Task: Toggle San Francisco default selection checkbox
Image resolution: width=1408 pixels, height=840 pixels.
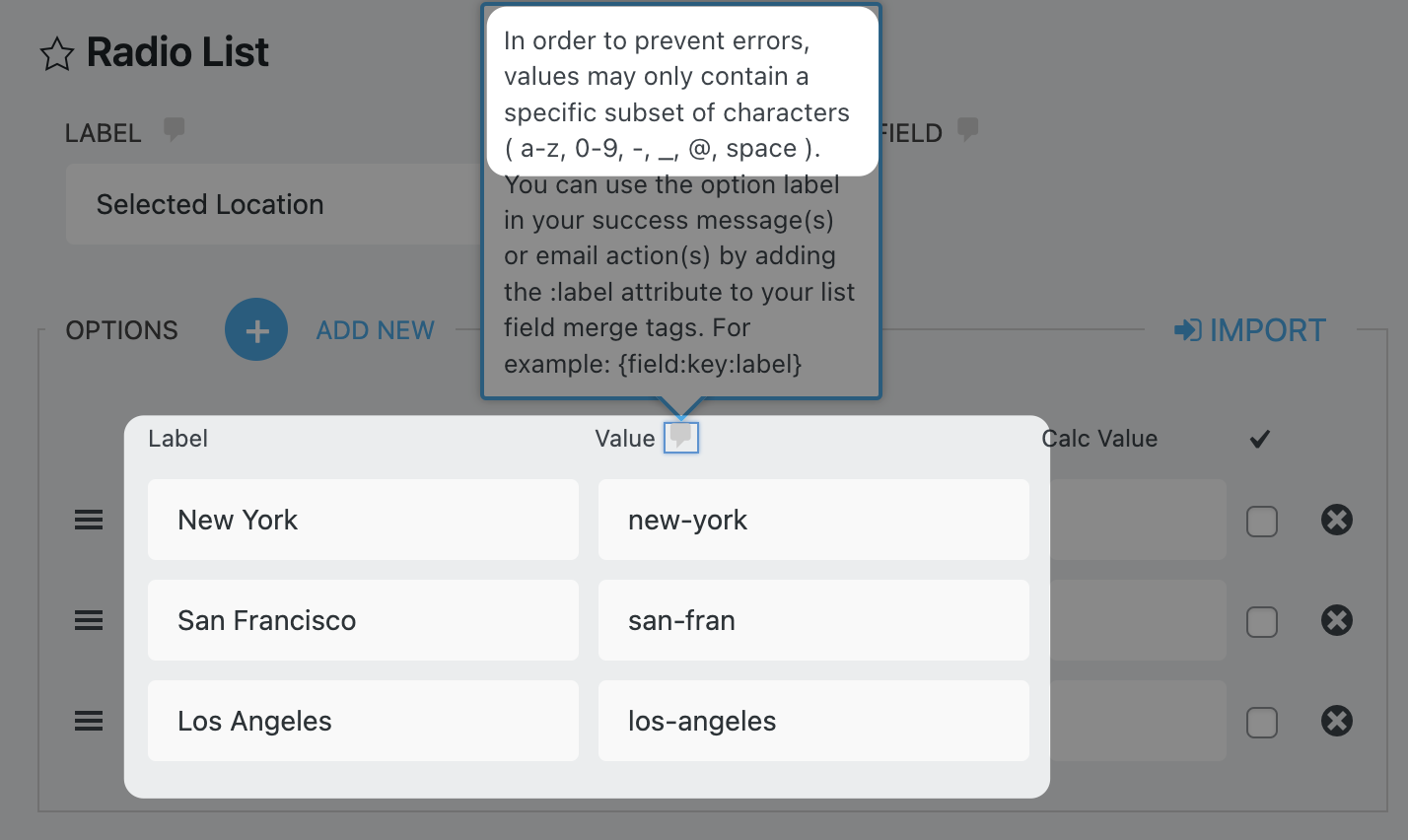Action: [x=1261, y=621]
